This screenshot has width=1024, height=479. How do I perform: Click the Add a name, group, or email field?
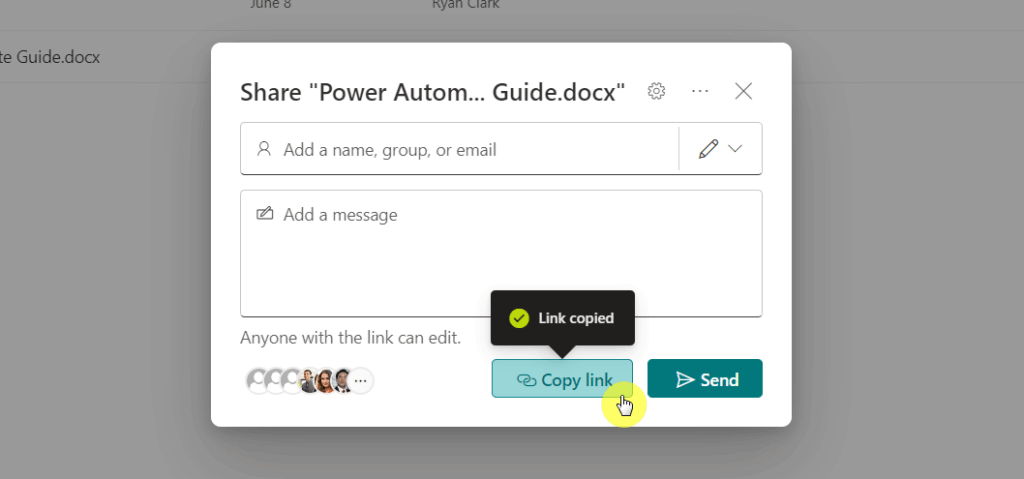pos(459,149)
